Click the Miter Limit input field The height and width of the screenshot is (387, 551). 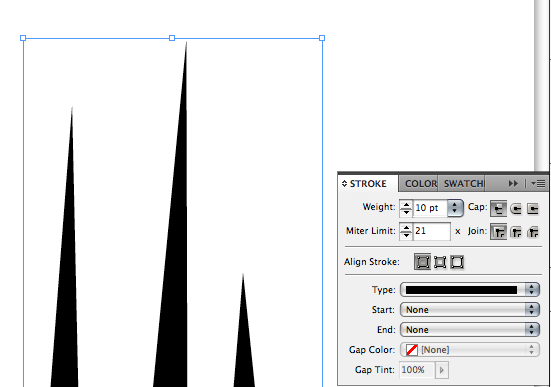(x=432, y=231)
